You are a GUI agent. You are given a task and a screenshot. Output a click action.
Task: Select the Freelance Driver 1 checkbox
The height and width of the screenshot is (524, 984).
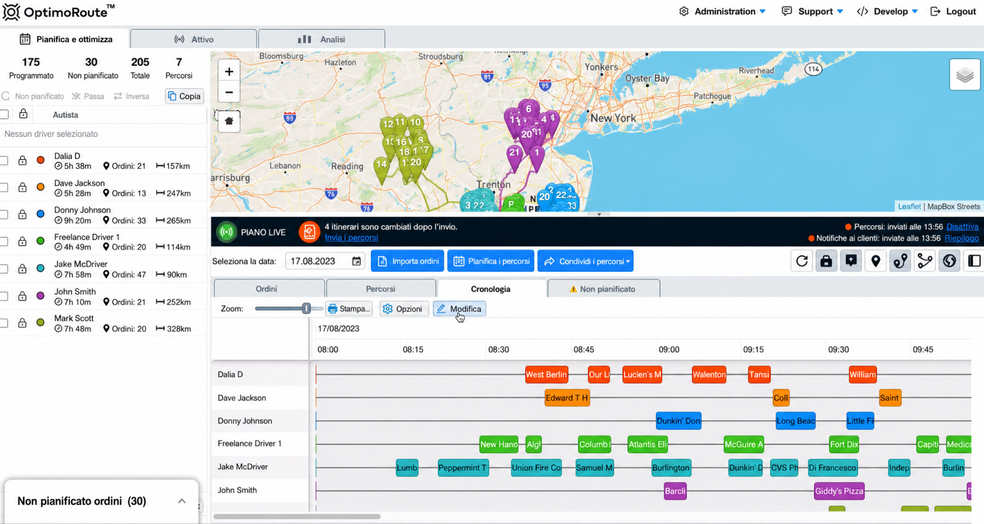(4, 242)
